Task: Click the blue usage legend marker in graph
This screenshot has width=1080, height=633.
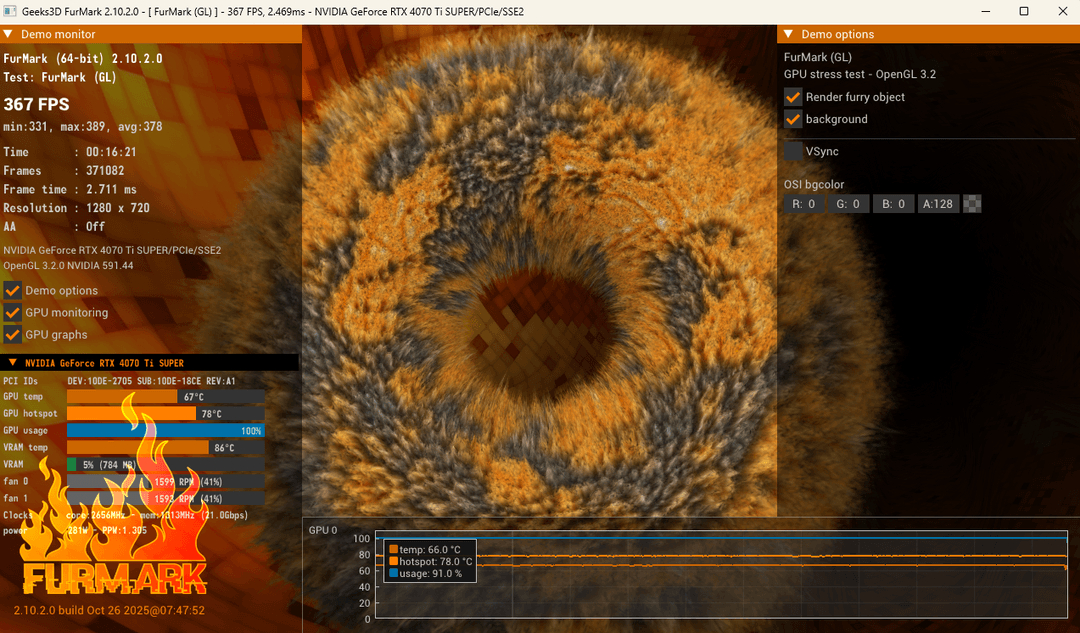Action: [x=394, y=573]
